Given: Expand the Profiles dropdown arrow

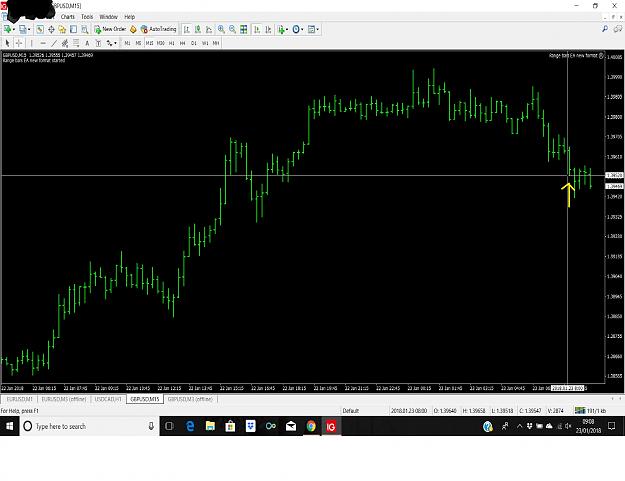Looking at the screenshot, I should (29, 29).
